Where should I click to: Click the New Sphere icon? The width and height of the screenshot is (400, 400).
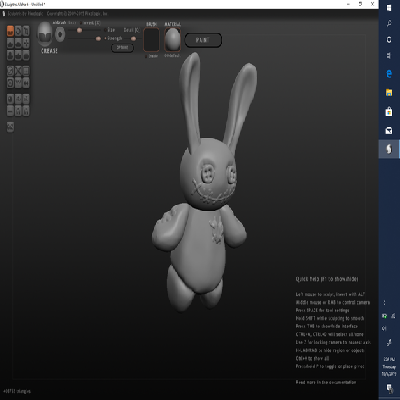[x=10, y=99]
